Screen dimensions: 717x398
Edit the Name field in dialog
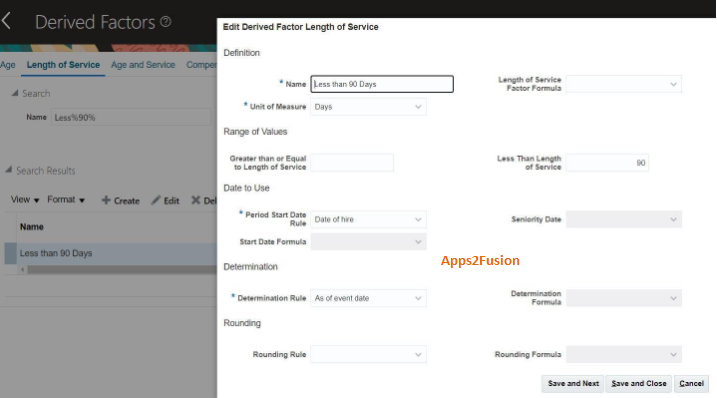click(x=382, y=84)
